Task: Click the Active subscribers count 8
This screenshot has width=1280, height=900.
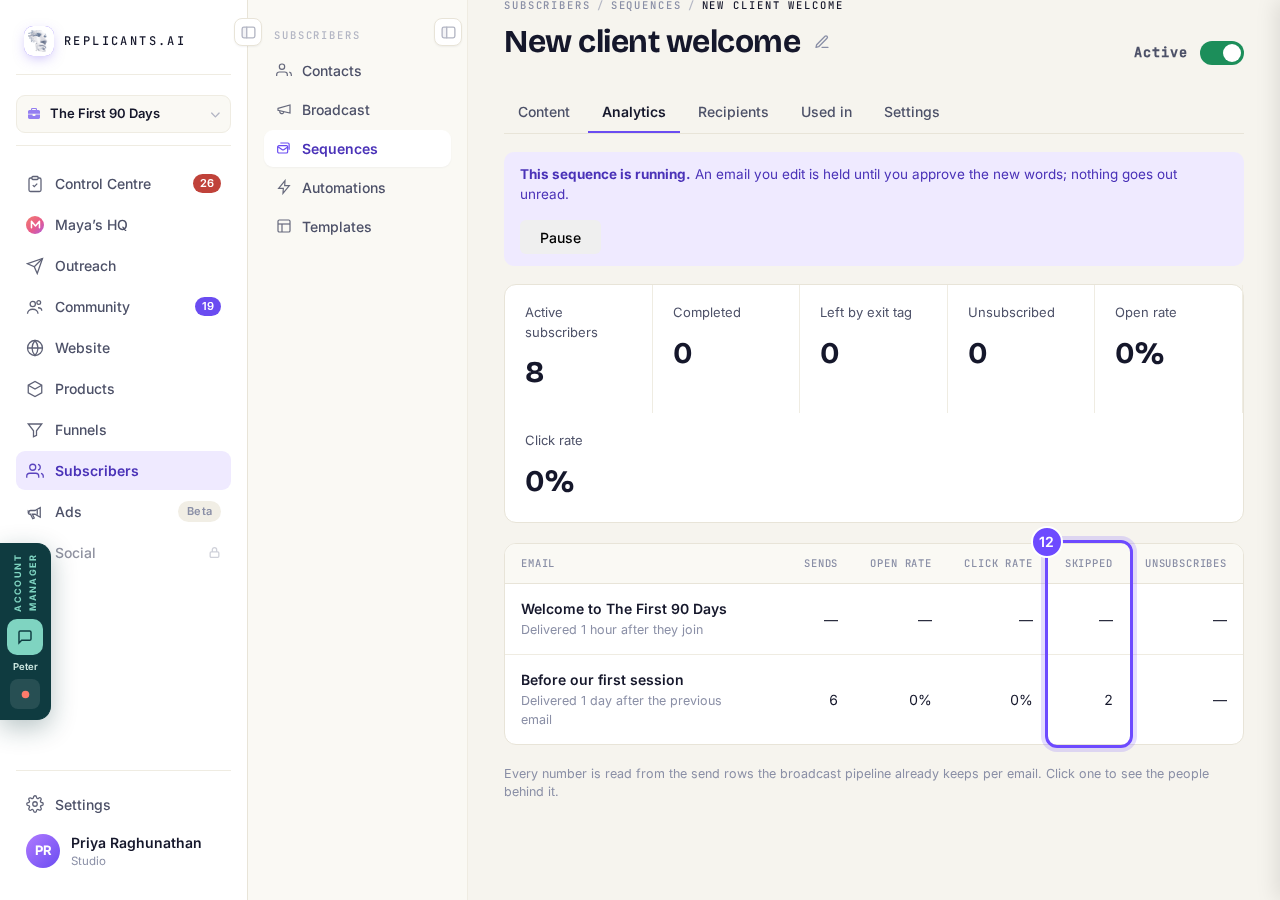Action: 535,372
